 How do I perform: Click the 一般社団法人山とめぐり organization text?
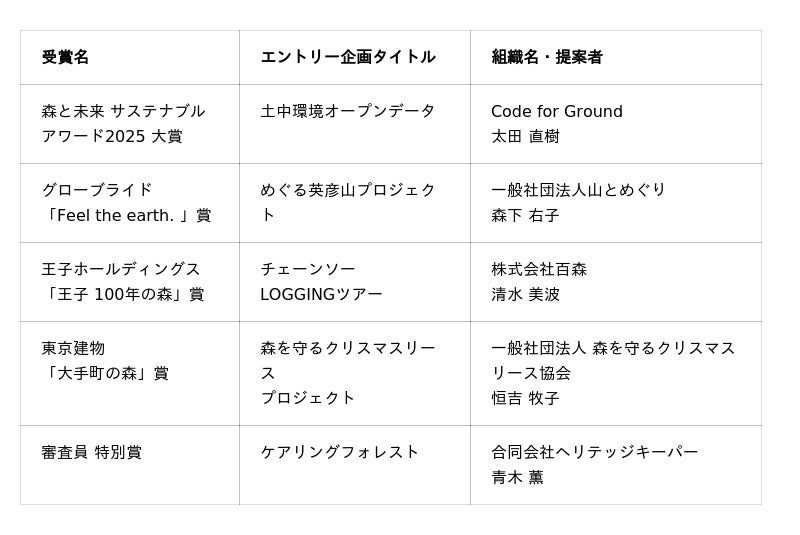pyautogui.click(x=579, y=190)
